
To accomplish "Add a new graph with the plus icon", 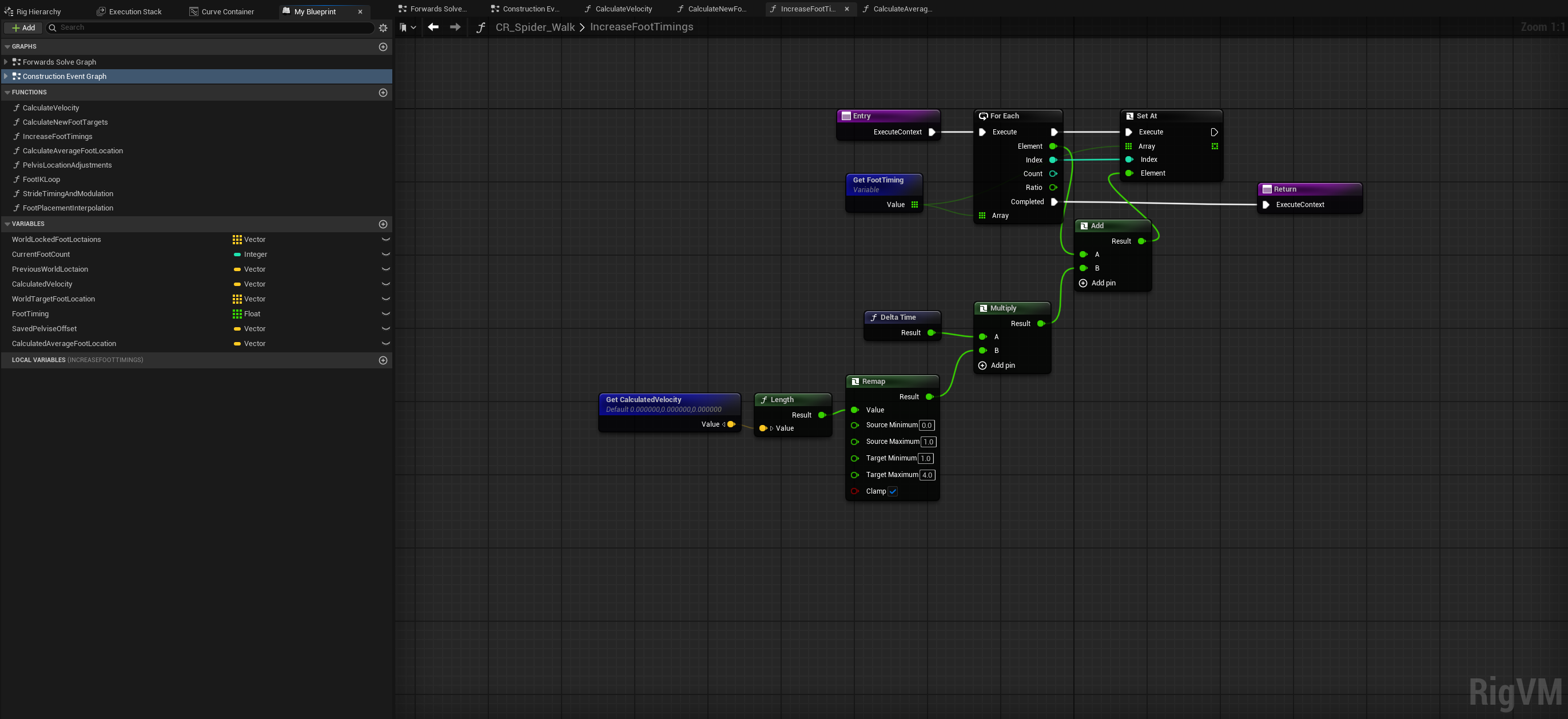I will pyautogui.click(x=383, y=47).
